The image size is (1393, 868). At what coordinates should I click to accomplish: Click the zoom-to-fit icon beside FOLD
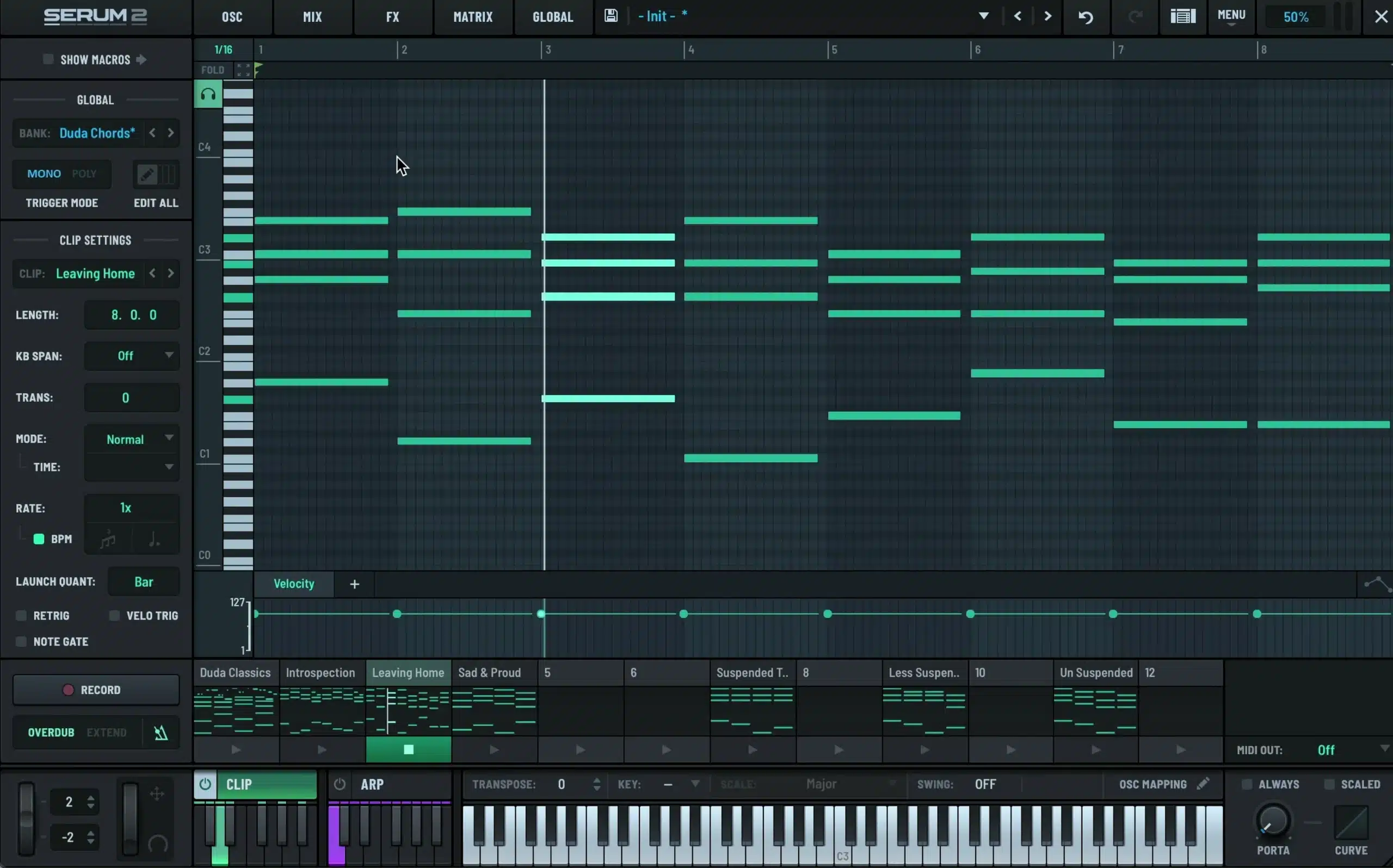(243, 70)
